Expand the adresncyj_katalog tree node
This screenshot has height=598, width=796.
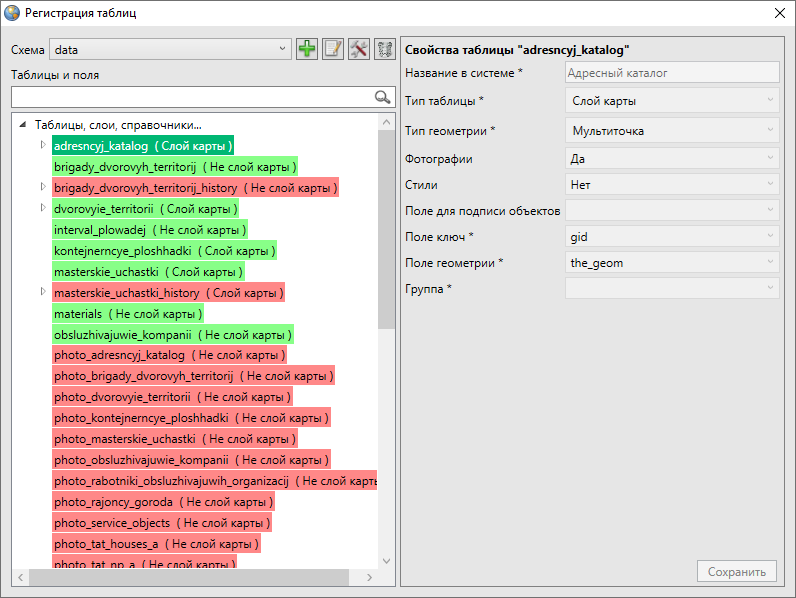pos(43,146)
